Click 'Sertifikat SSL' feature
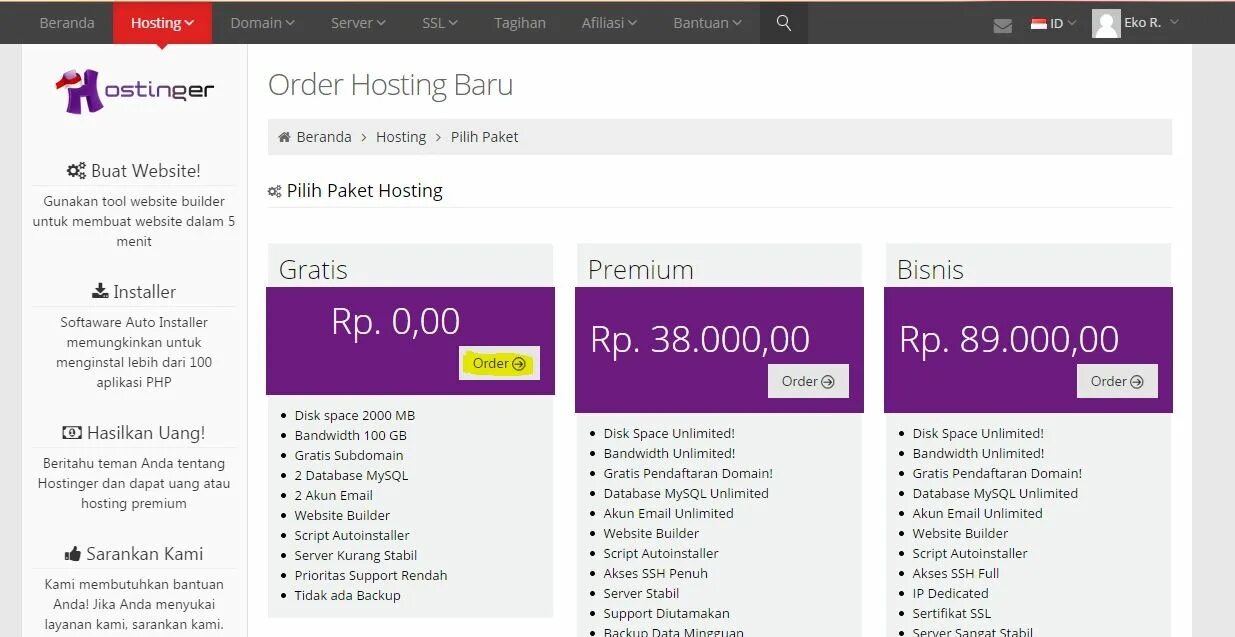1235x637 pixels. click(951, 613)
